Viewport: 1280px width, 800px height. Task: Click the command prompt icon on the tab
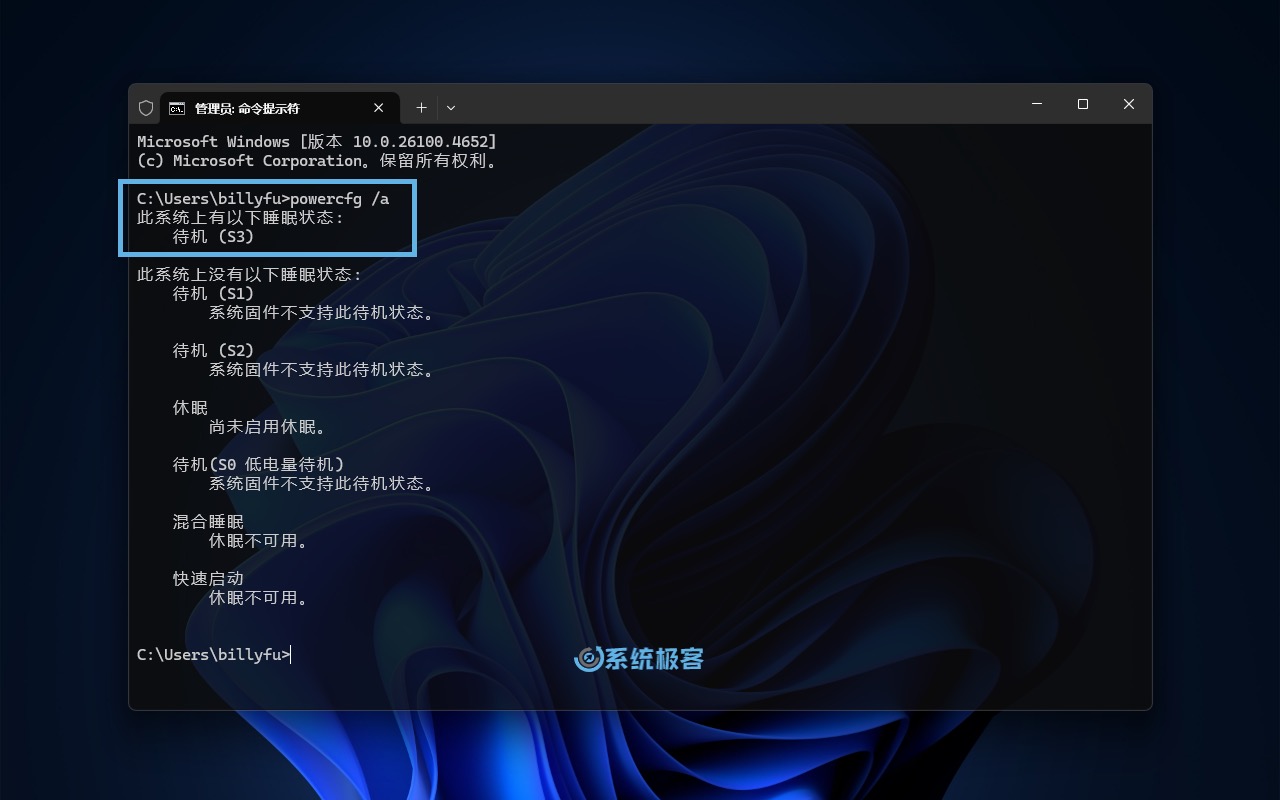point(177,108)
